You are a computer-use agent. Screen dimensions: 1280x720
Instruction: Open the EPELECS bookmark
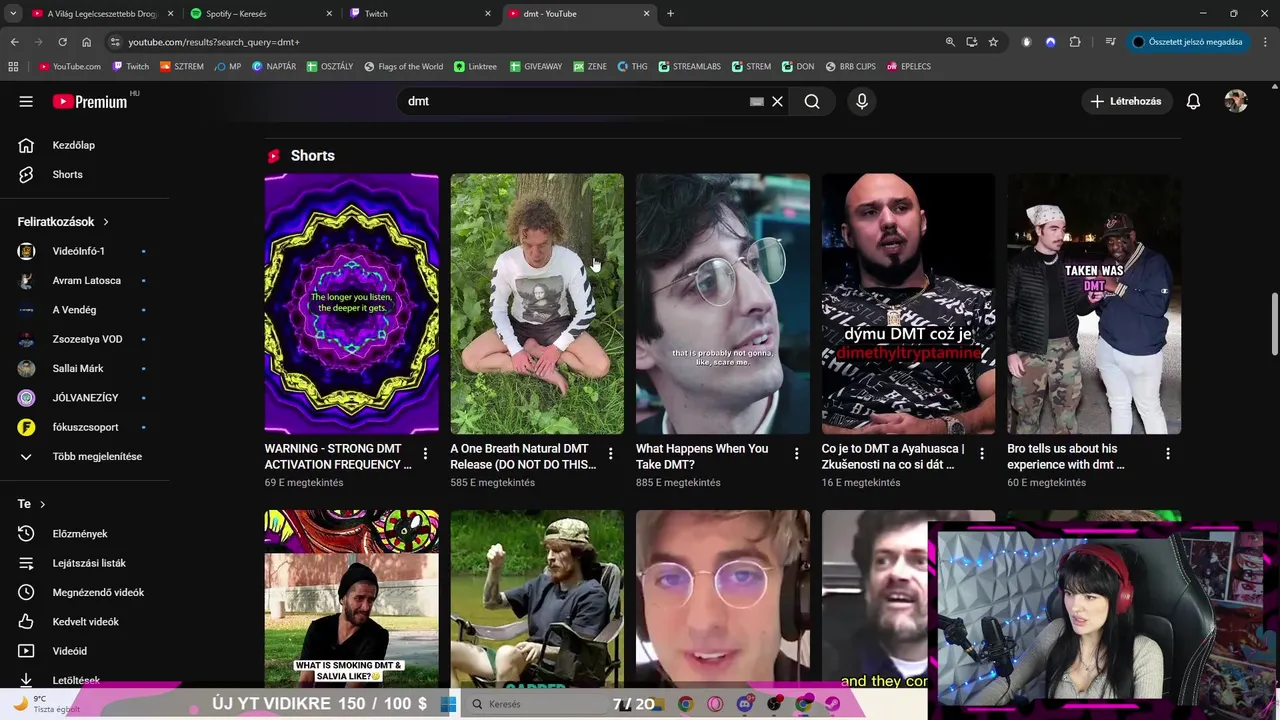pyautogui.click(x=908, y=67)
